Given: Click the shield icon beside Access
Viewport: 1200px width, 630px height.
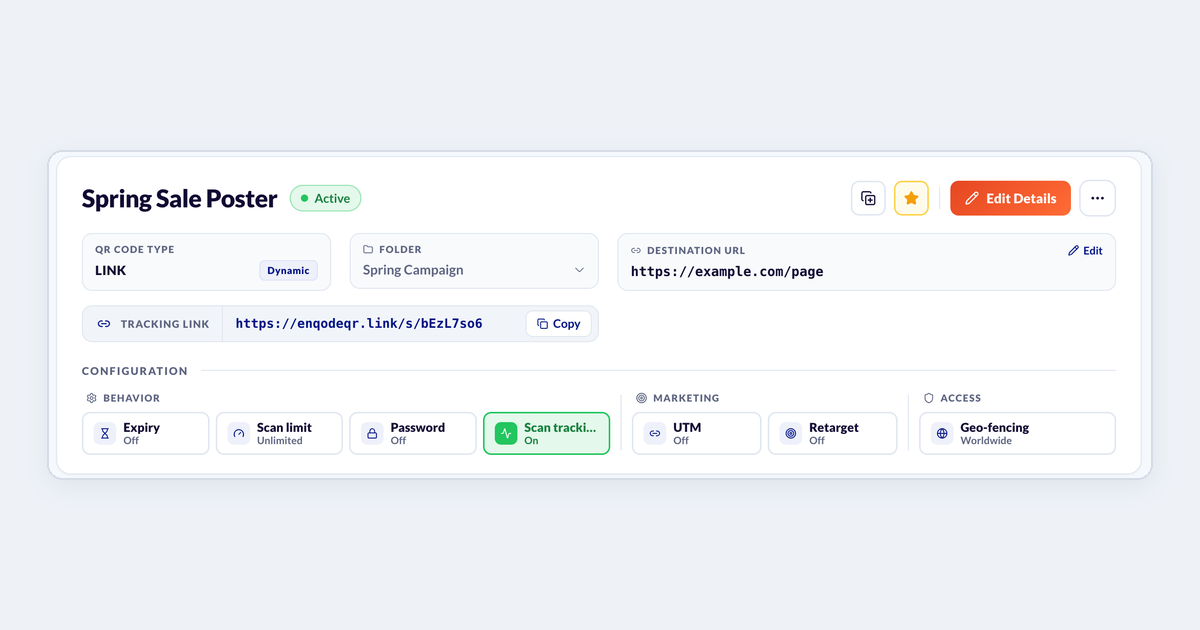Looking at the screenshot, I should [x=929, y=398].
